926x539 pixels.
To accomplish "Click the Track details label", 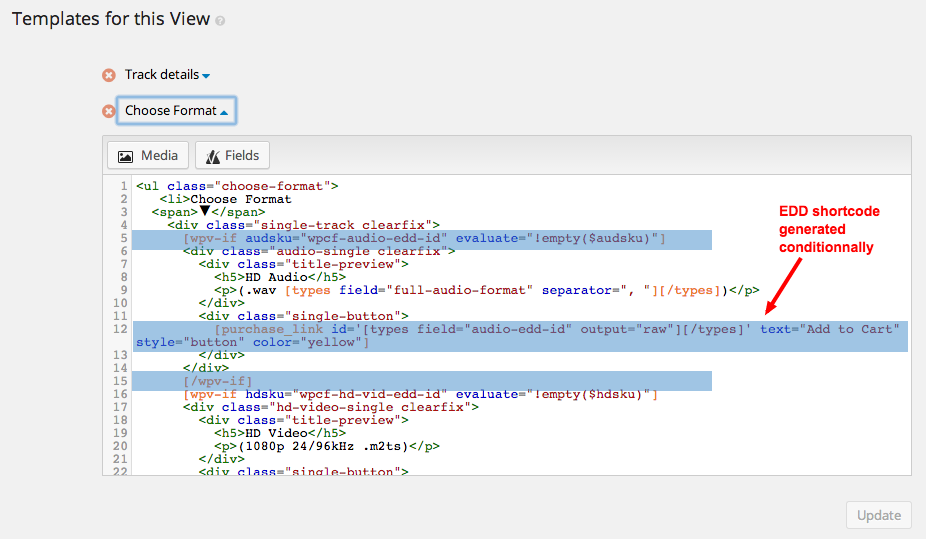I will click(162, 75).
